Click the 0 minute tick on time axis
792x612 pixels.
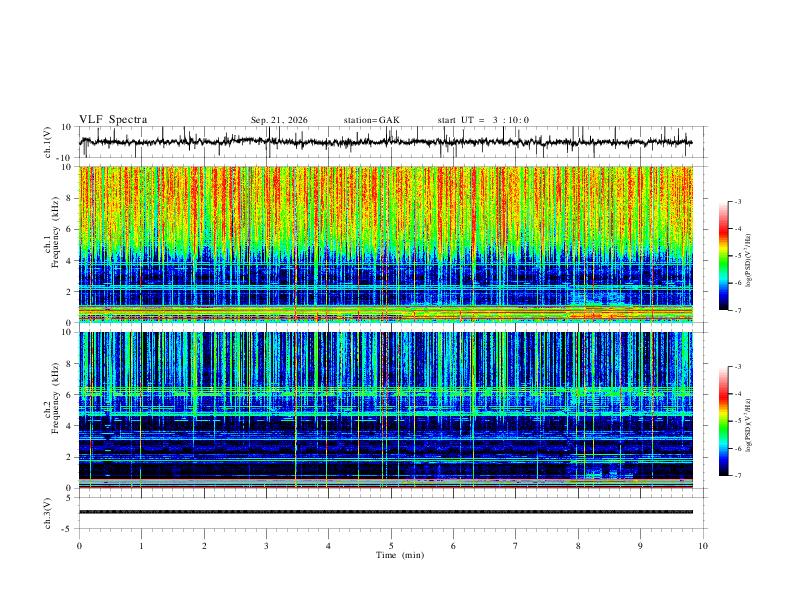pyautogui.click(x=79, y=546)
